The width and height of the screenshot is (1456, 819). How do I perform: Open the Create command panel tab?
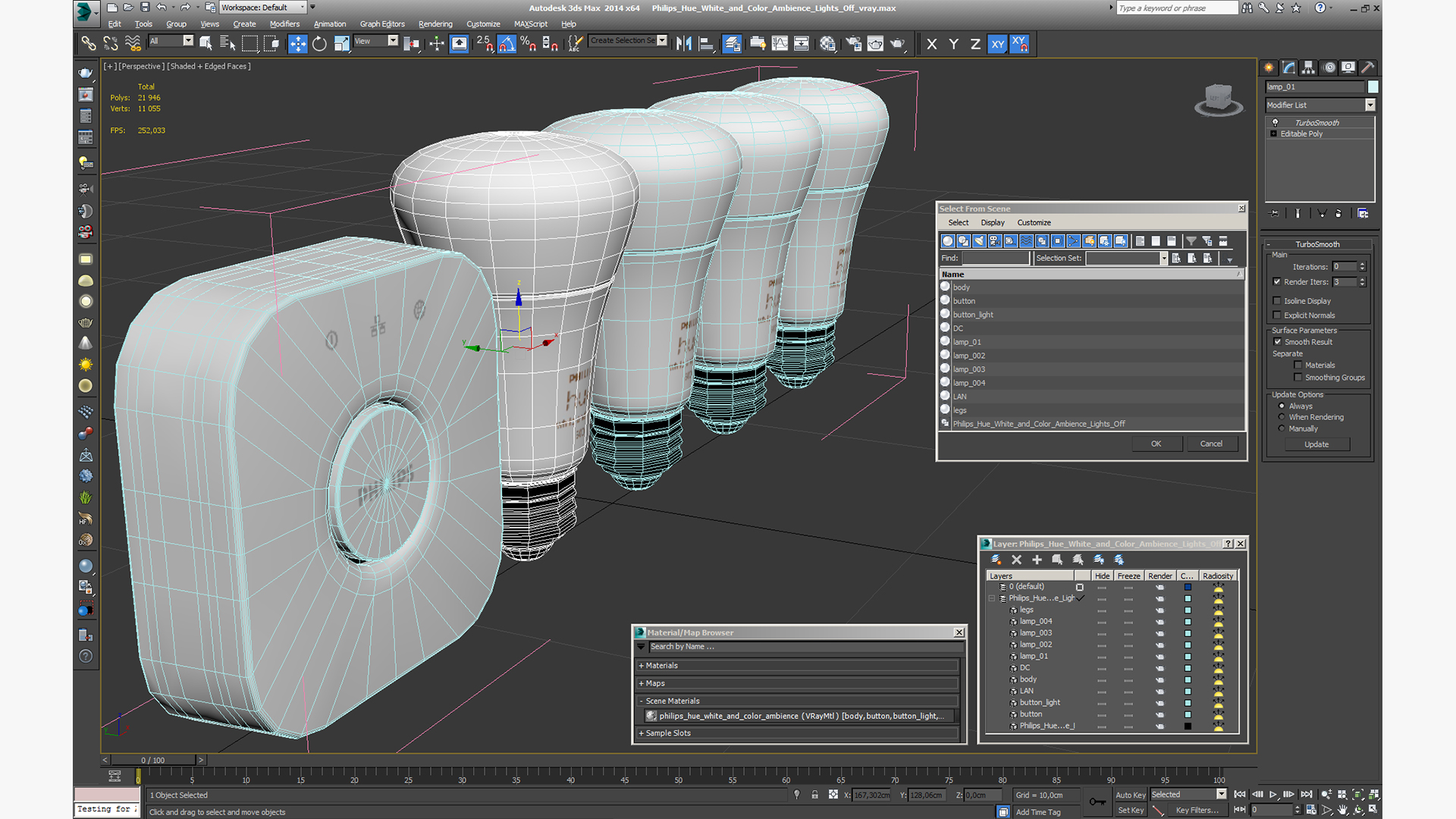[x=1269, y=67]
